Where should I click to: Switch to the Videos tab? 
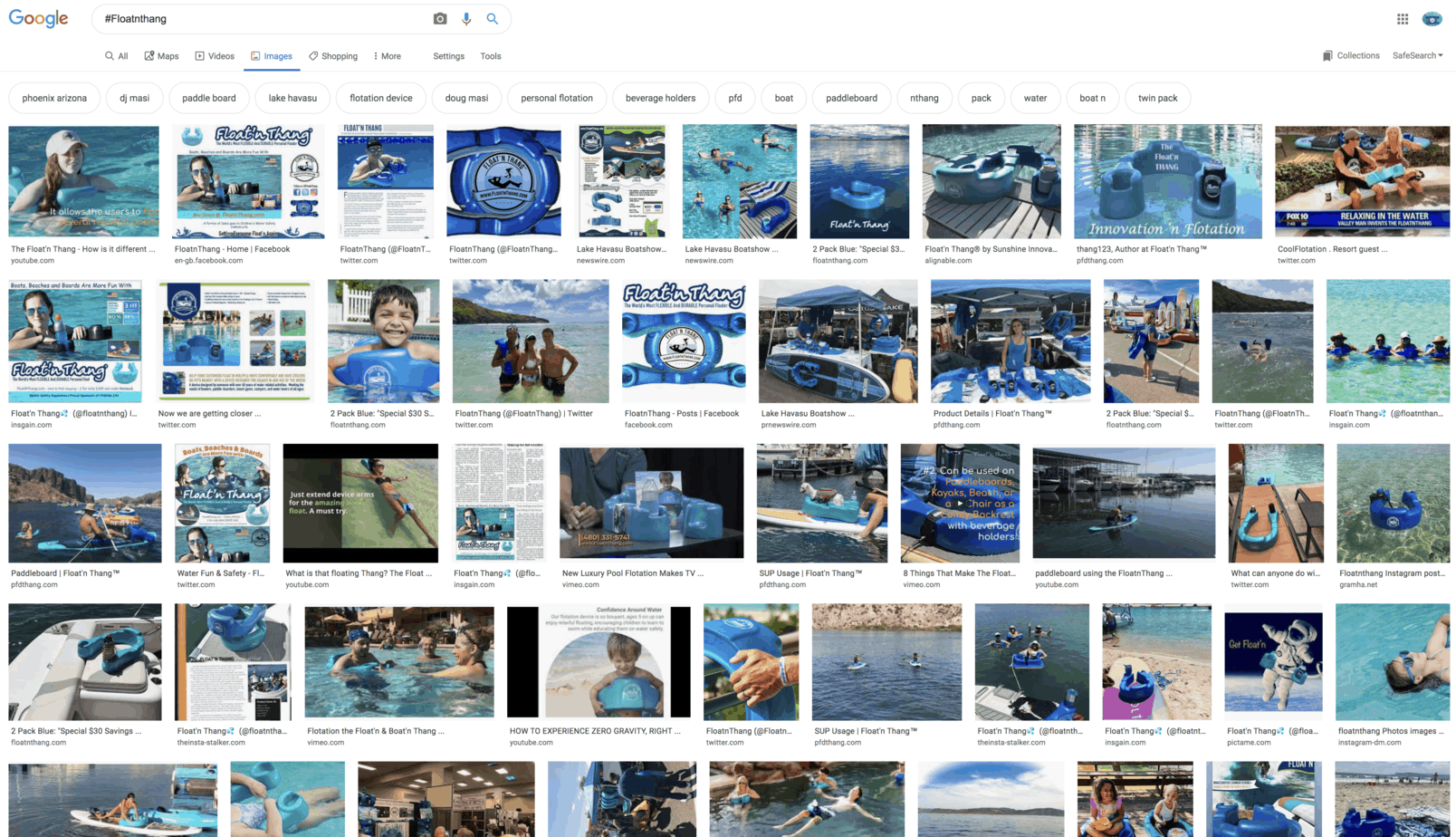point(215,56)
